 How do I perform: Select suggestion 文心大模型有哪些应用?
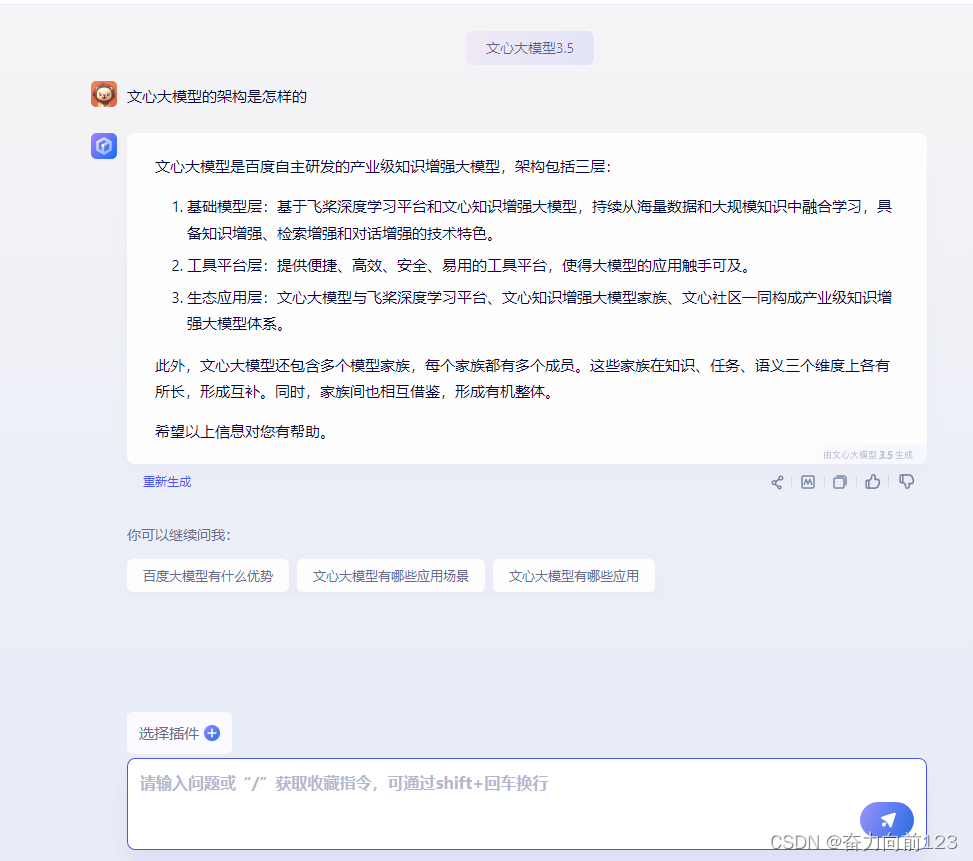click(x=574, y=576)
